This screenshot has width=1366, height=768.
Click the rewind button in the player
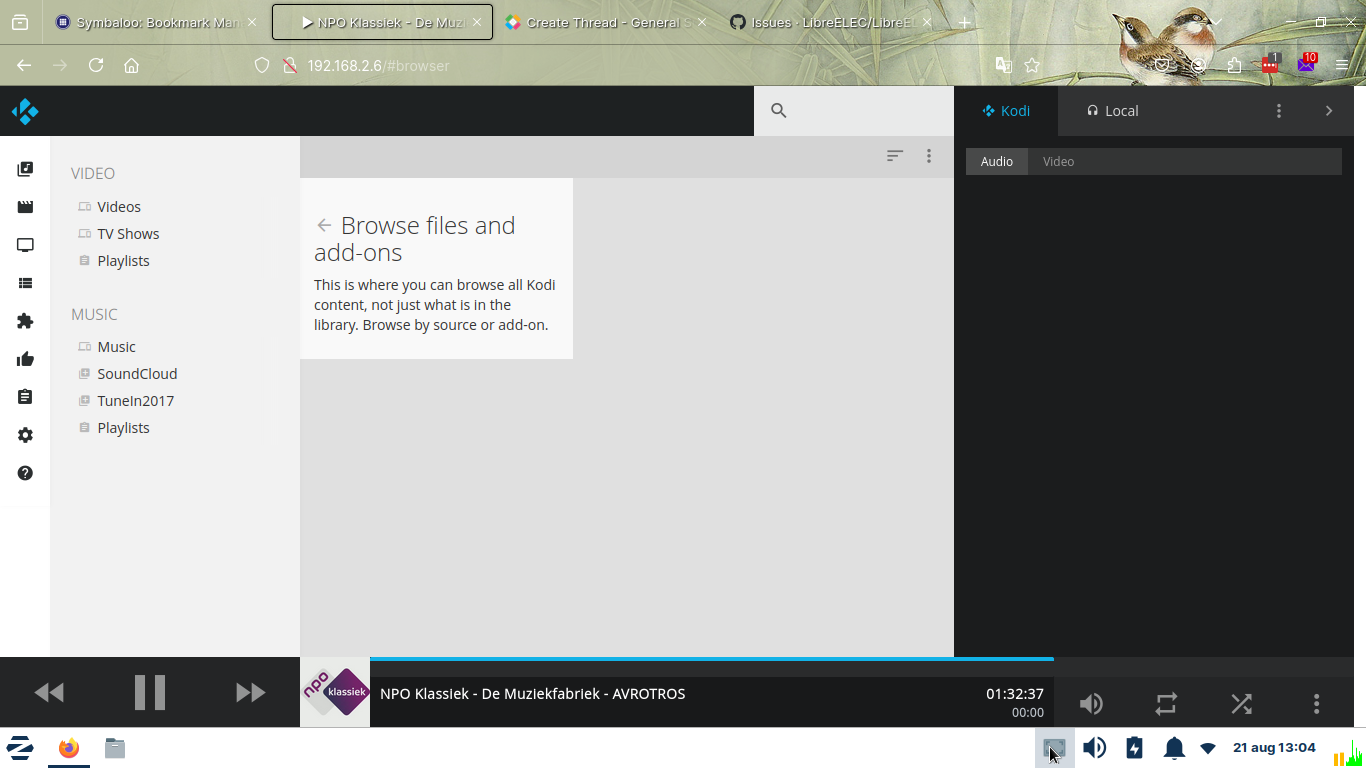point(49,692)
